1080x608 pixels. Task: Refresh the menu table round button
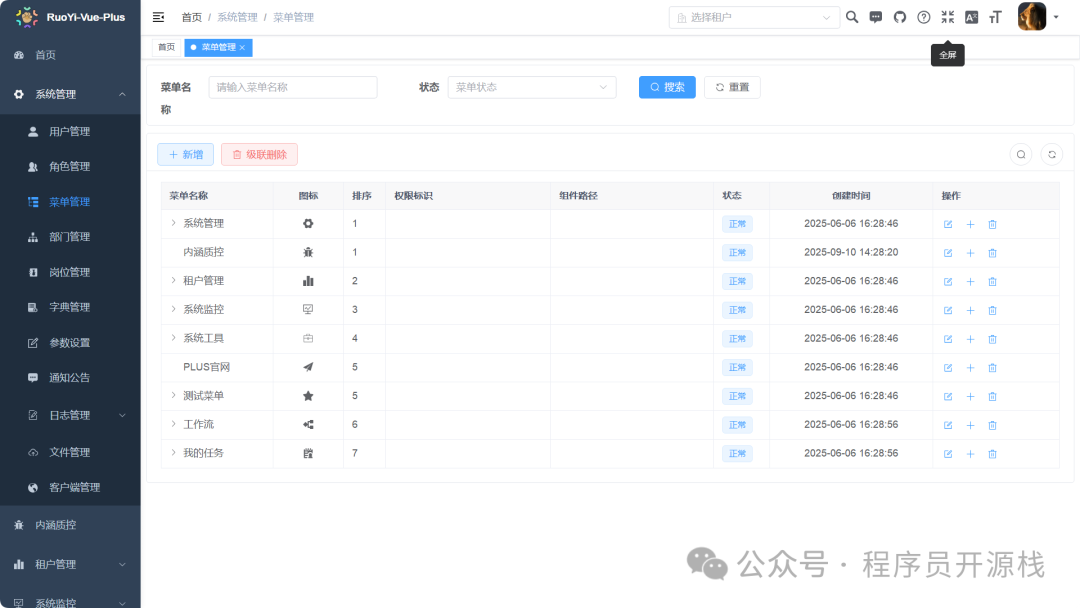pos(1052,154)
